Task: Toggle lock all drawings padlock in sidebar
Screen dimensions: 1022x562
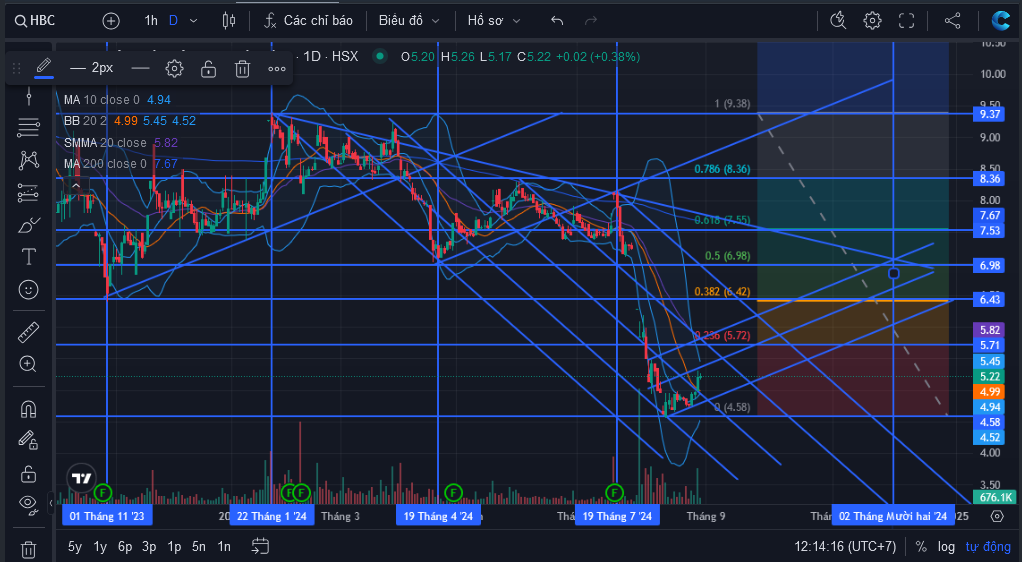Action: click(x=28, y=473)
